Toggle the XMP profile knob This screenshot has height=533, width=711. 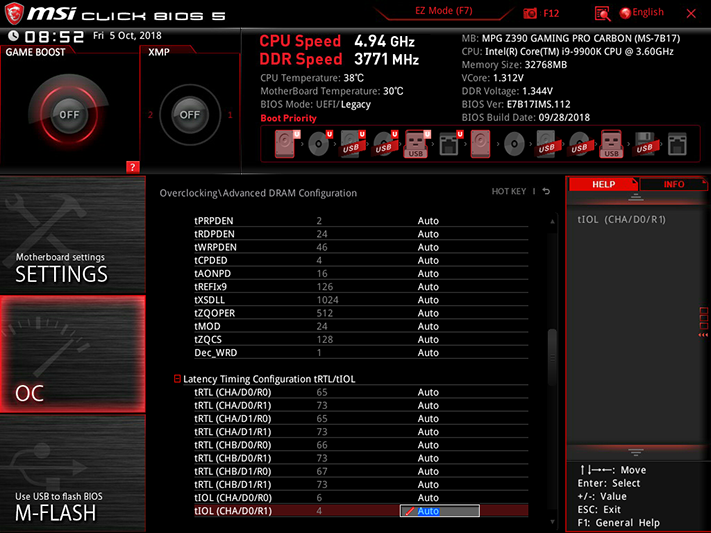(x=190, y=114)
